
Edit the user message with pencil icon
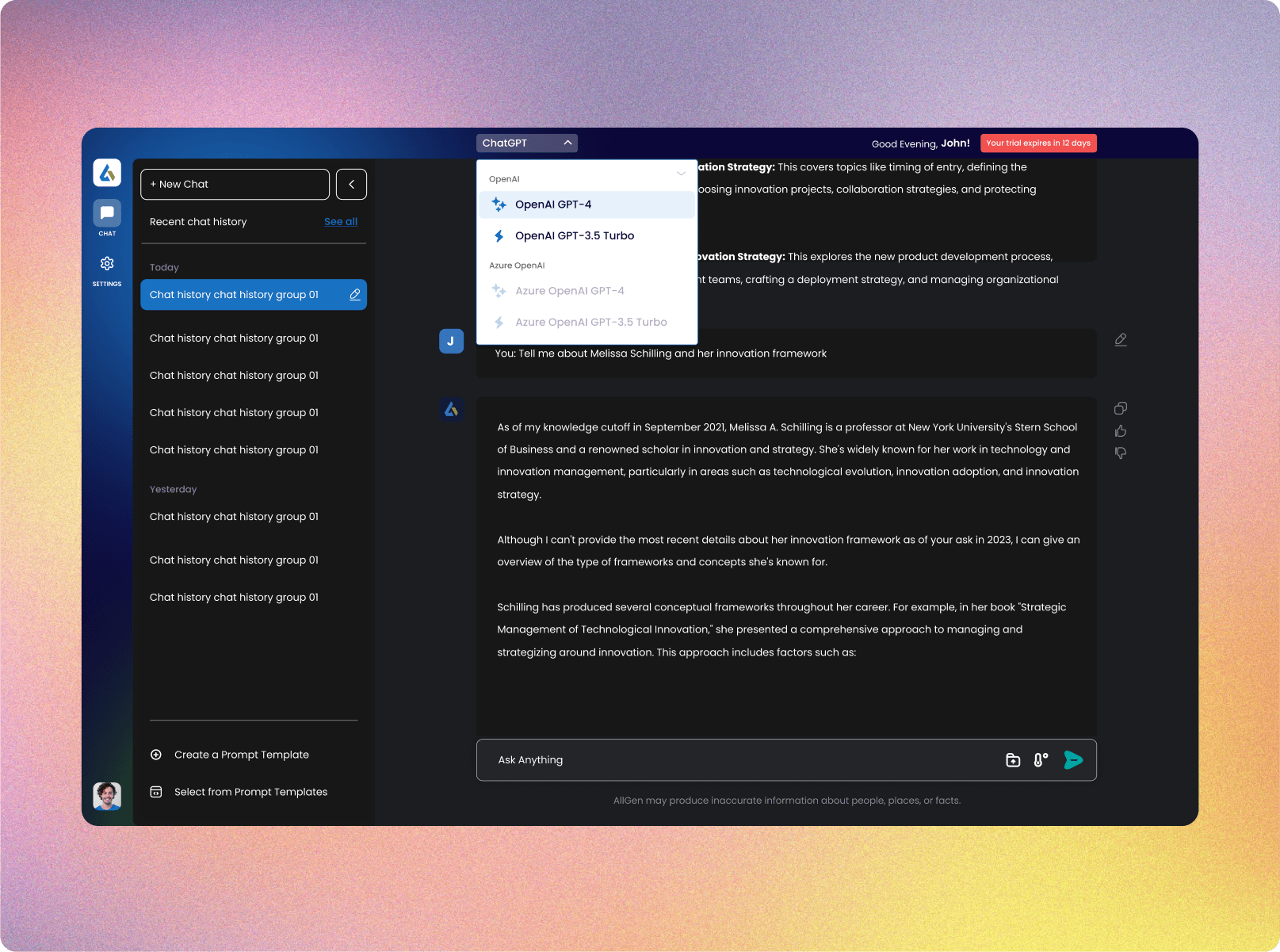[x=1121, y=339]
